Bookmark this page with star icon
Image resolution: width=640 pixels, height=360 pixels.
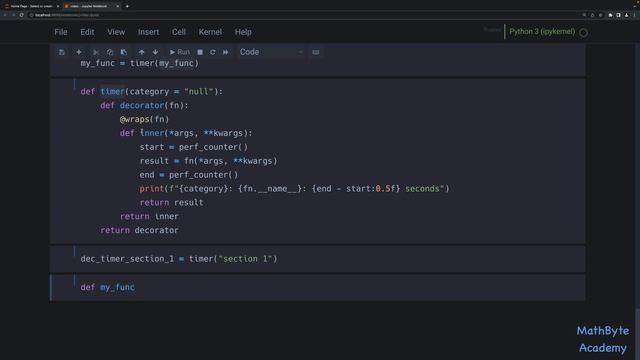600,15
